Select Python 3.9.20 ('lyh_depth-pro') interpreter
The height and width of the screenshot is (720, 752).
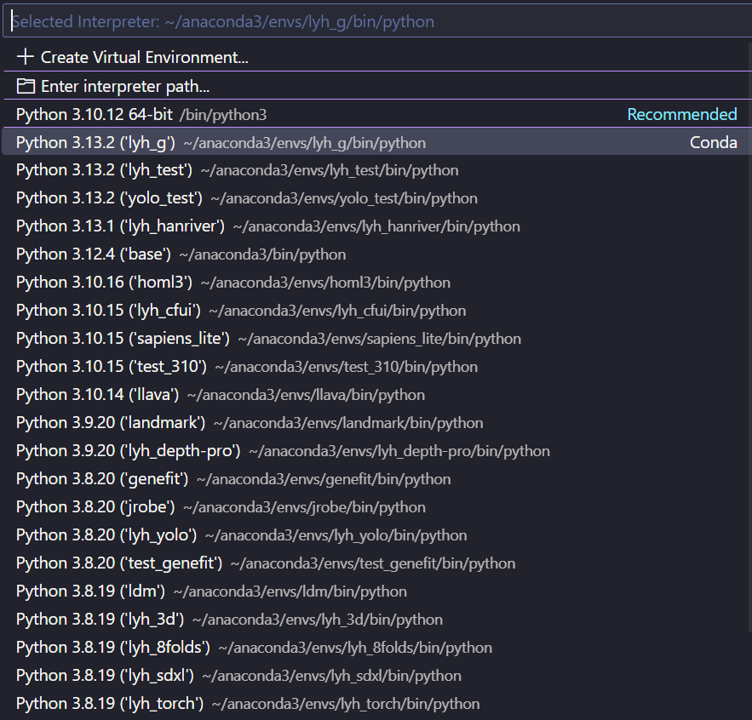(x=377, y=451)
